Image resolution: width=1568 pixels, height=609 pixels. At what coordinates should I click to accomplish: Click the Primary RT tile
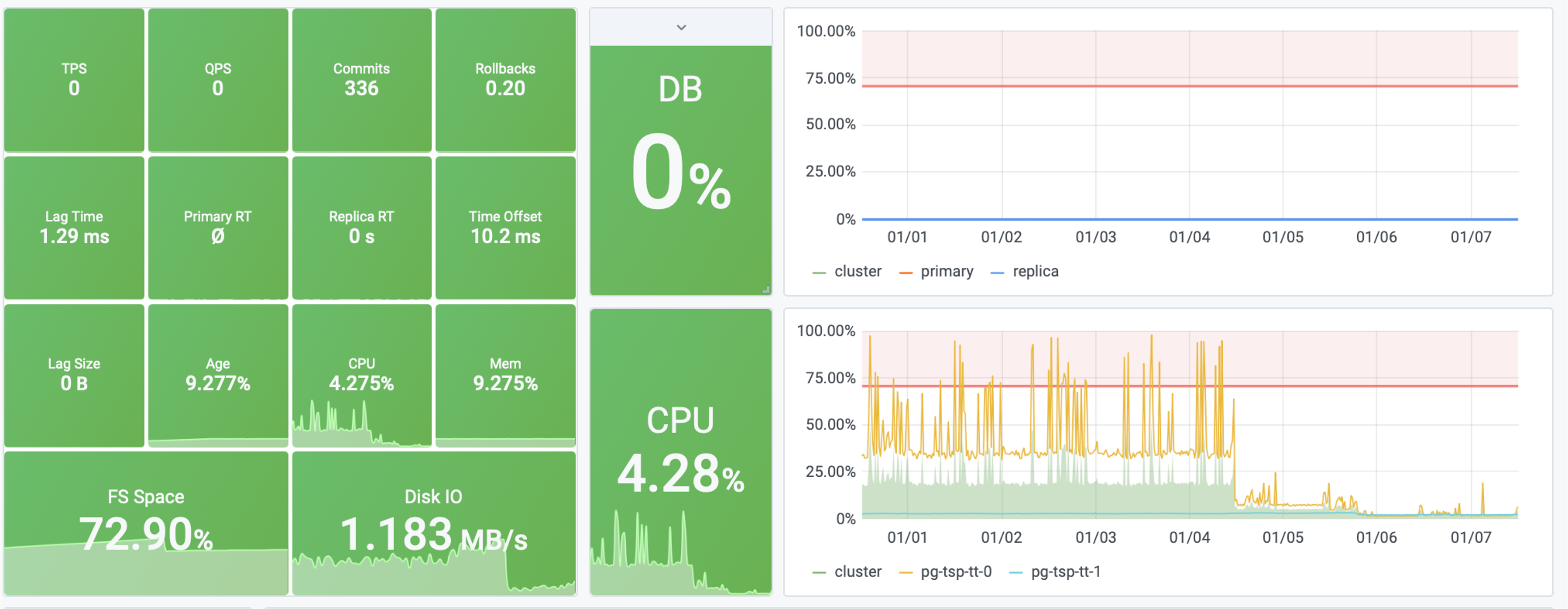218,227
